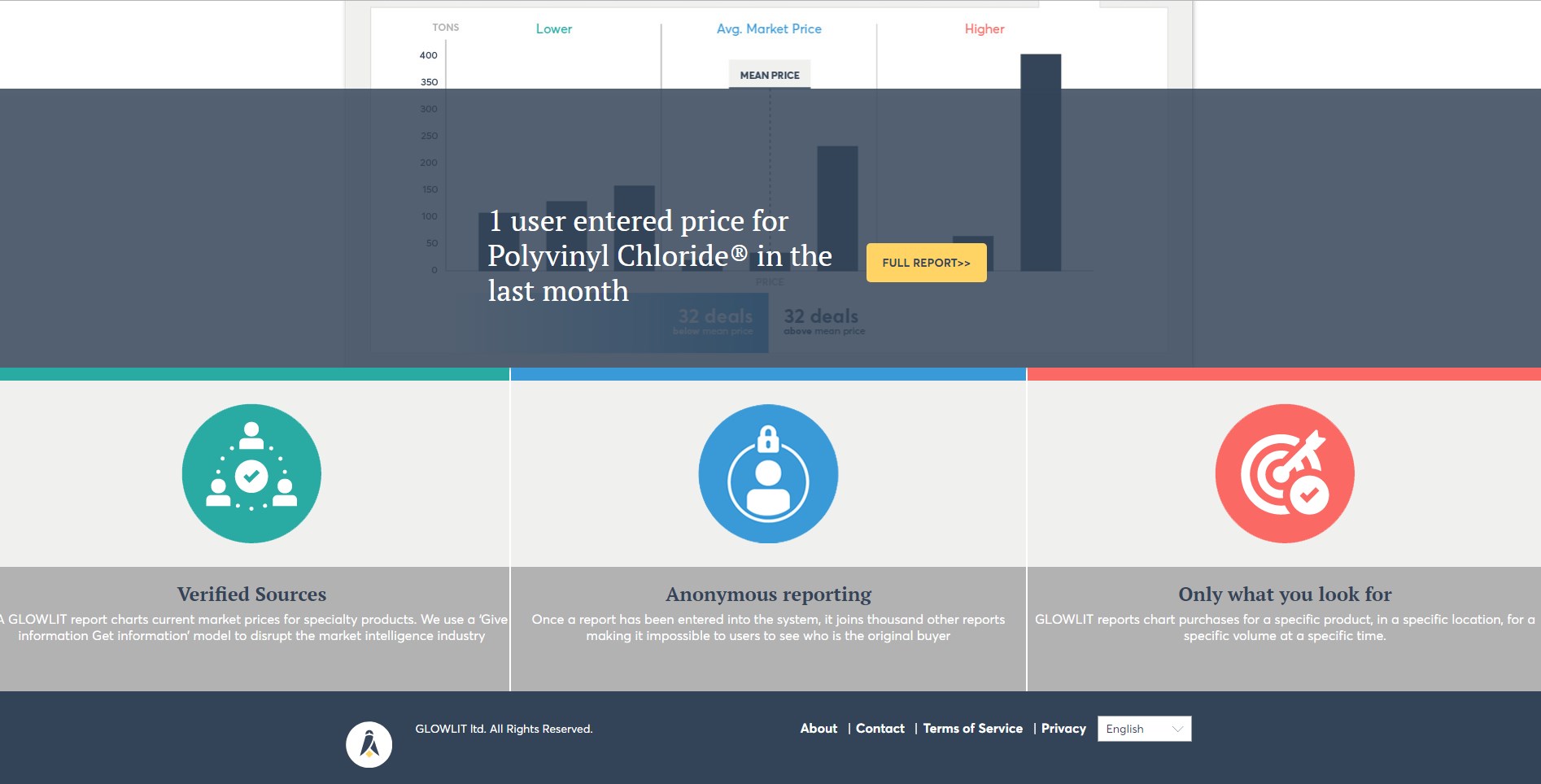Click the Anonymous reporting heading
Image resolution: width=1541 pixels, height=784 pixels.
(768, 595)
